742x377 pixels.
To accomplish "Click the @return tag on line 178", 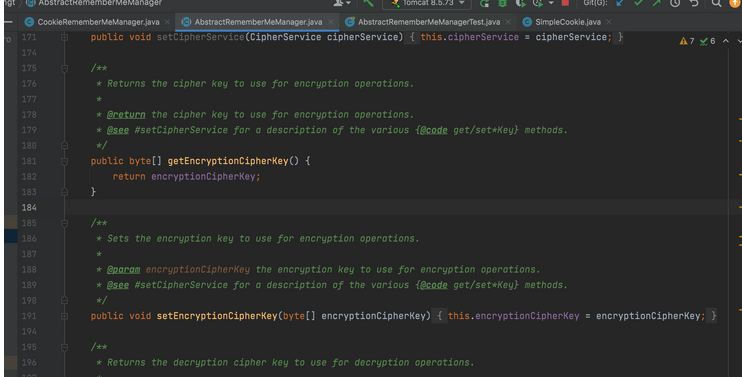I will (x=126, y=114).
